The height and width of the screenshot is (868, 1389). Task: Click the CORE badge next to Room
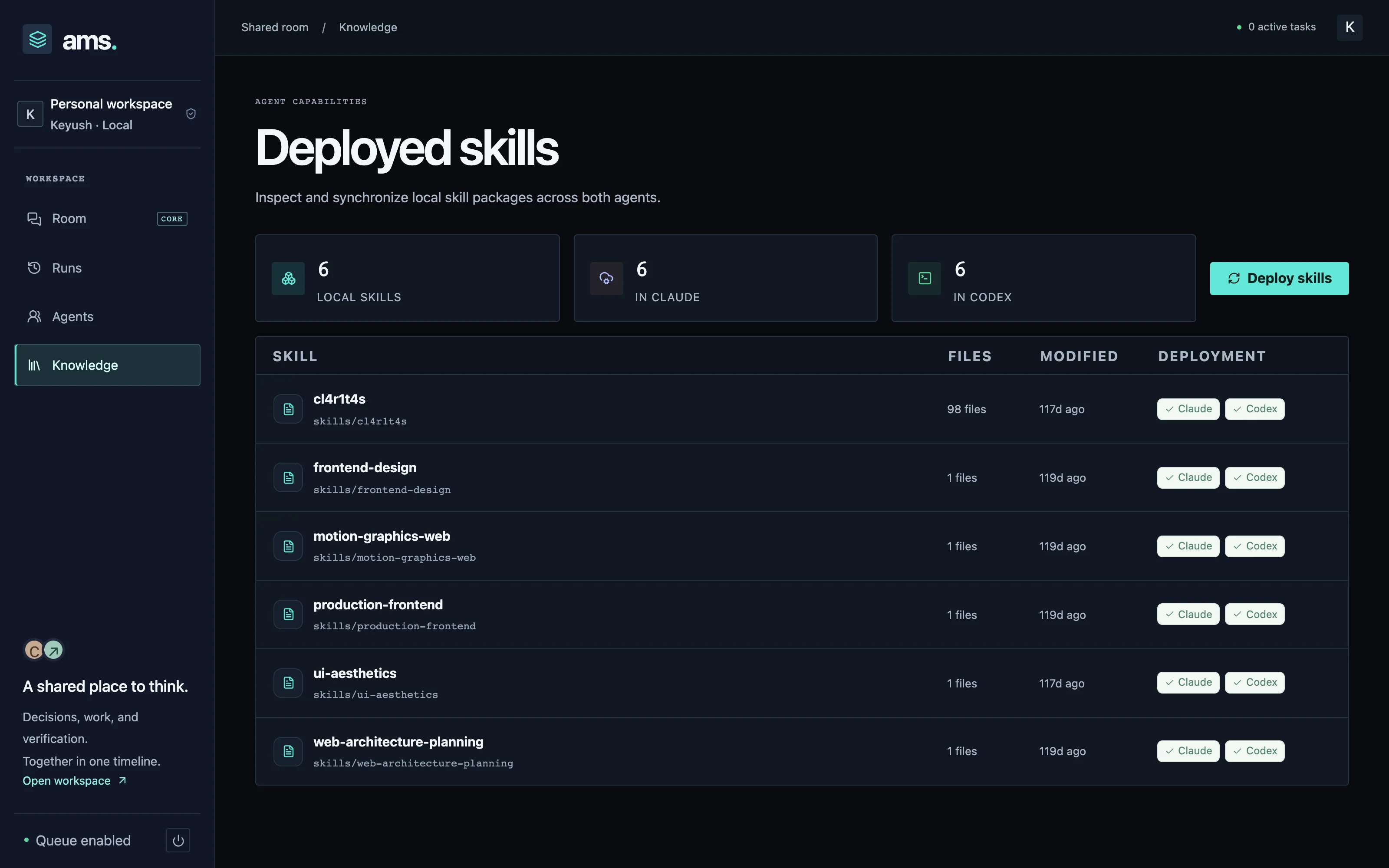pos(172,219)
